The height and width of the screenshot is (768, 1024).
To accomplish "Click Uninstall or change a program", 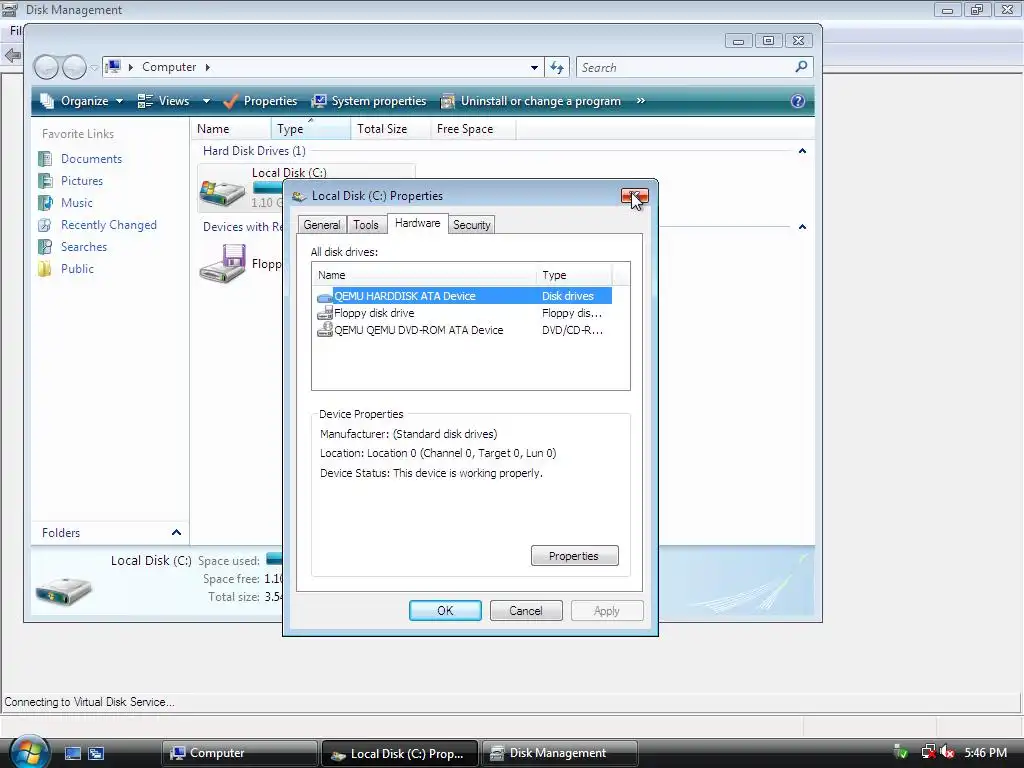I will coord(531,101).
